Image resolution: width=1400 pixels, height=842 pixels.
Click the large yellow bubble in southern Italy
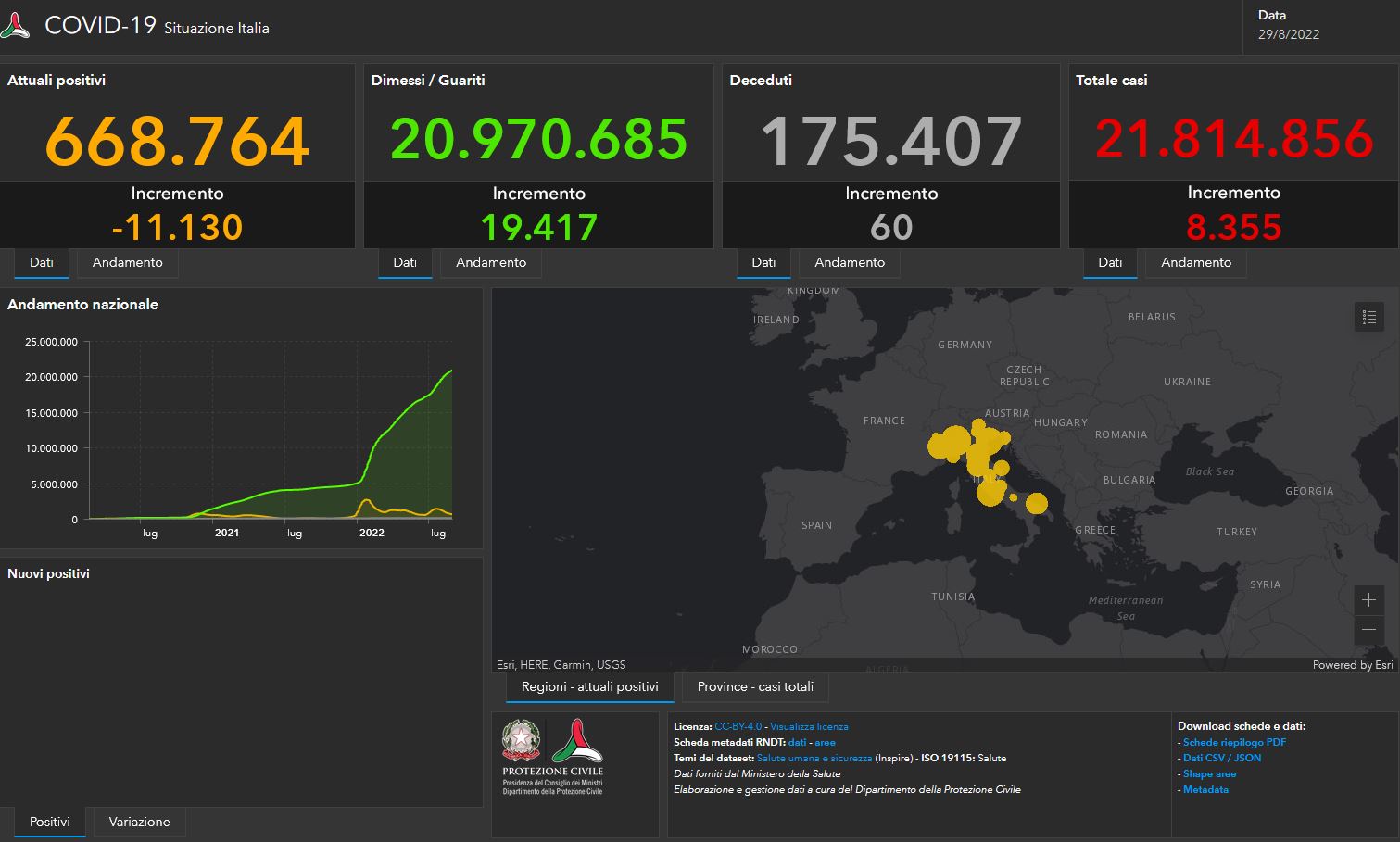1036,503
